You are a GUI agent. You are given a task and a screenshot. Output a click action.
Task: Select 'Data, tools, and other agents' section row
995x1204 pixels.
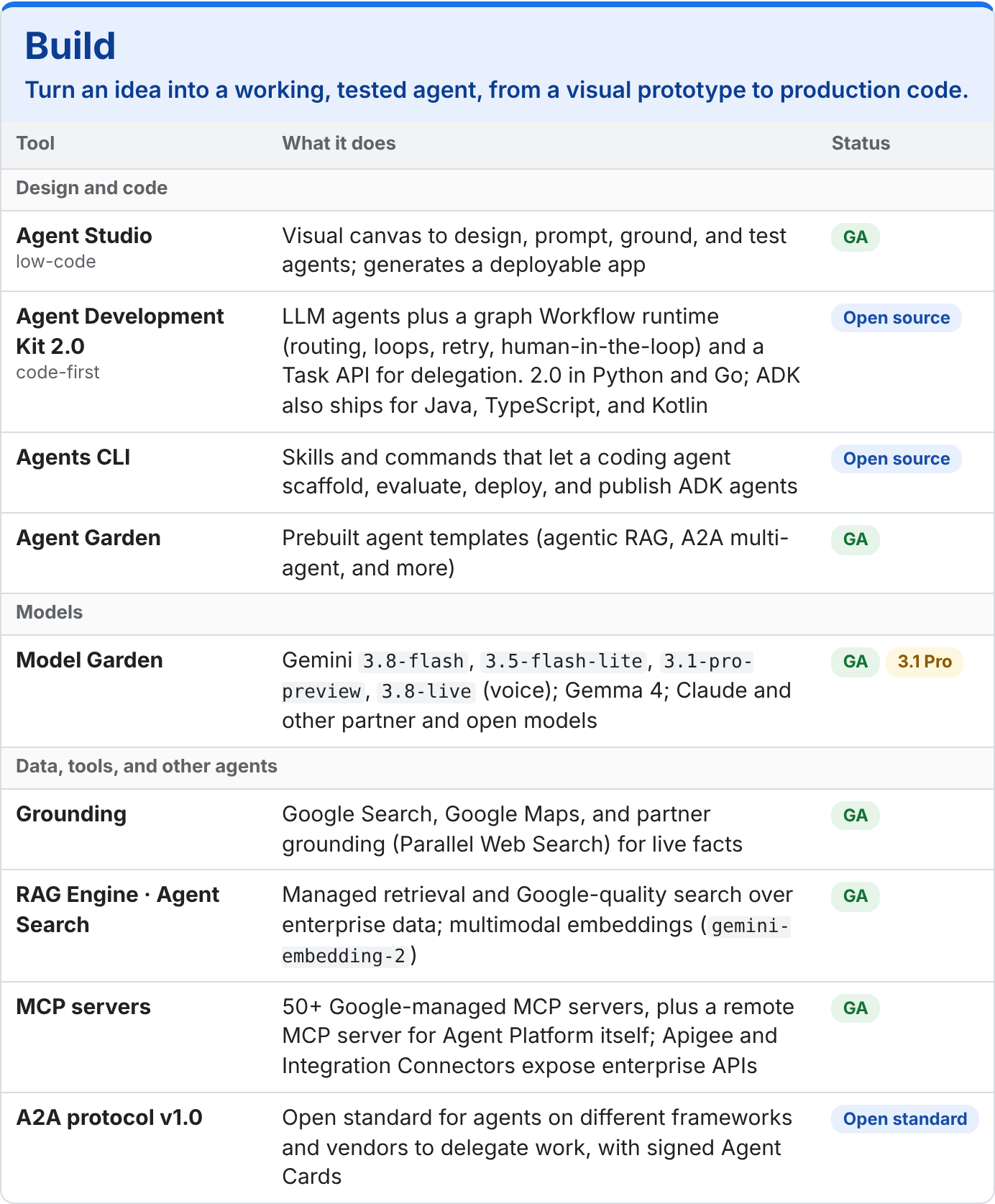click(497, 767)
